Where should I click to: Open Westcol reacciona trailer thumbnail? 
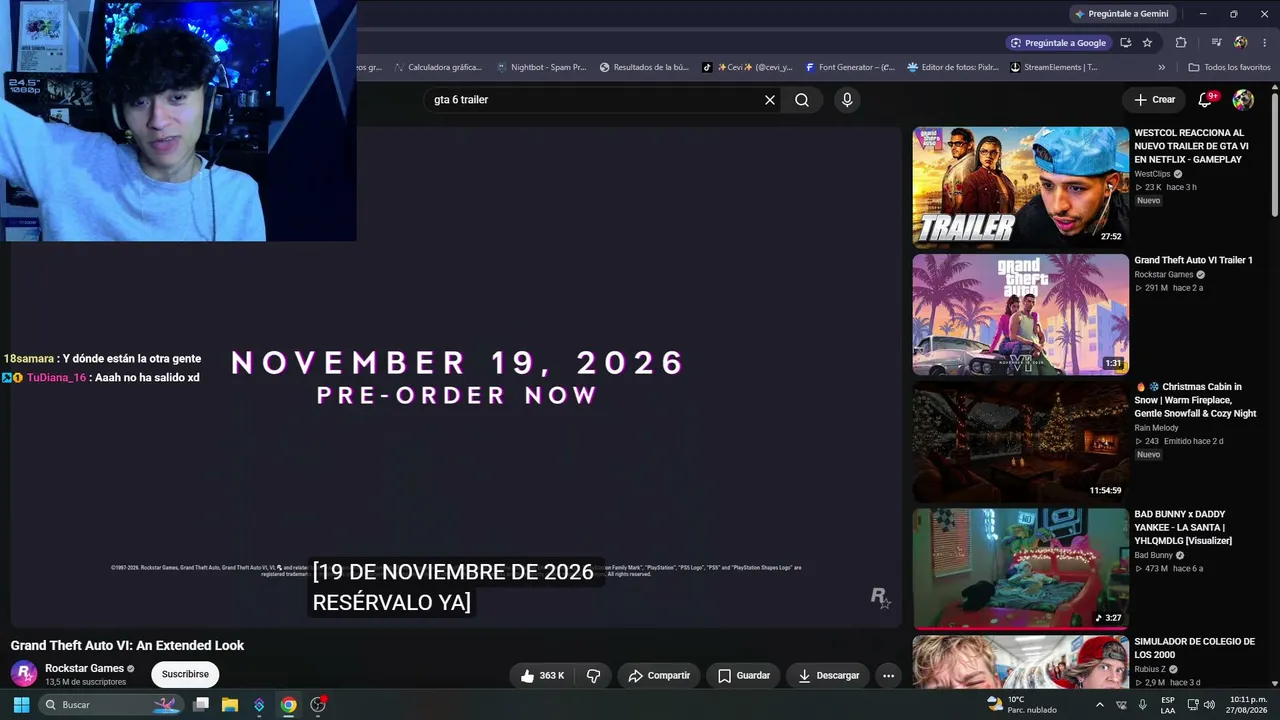coord(1020,187)
